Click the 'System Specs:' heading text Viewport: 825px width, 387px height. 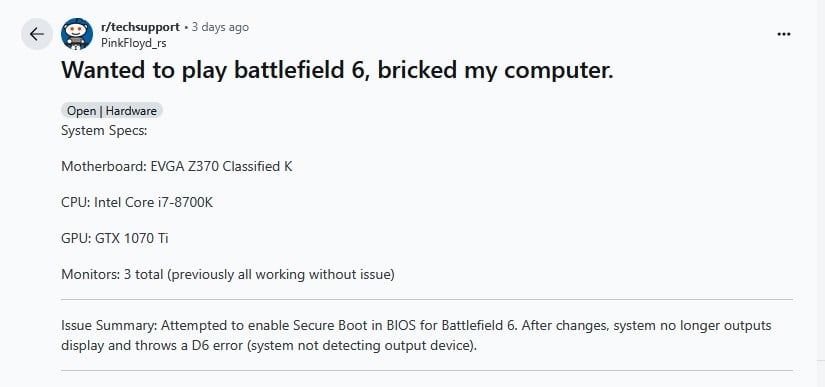pyautogui.click(x=104, y=130)
